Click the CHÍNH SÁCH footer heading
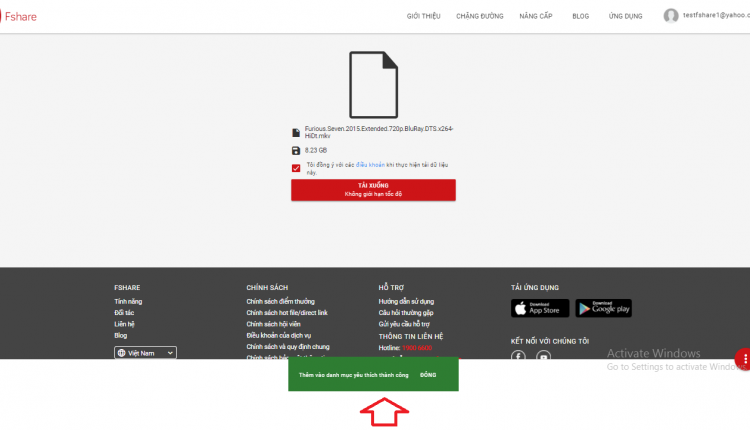 (267, 287)
